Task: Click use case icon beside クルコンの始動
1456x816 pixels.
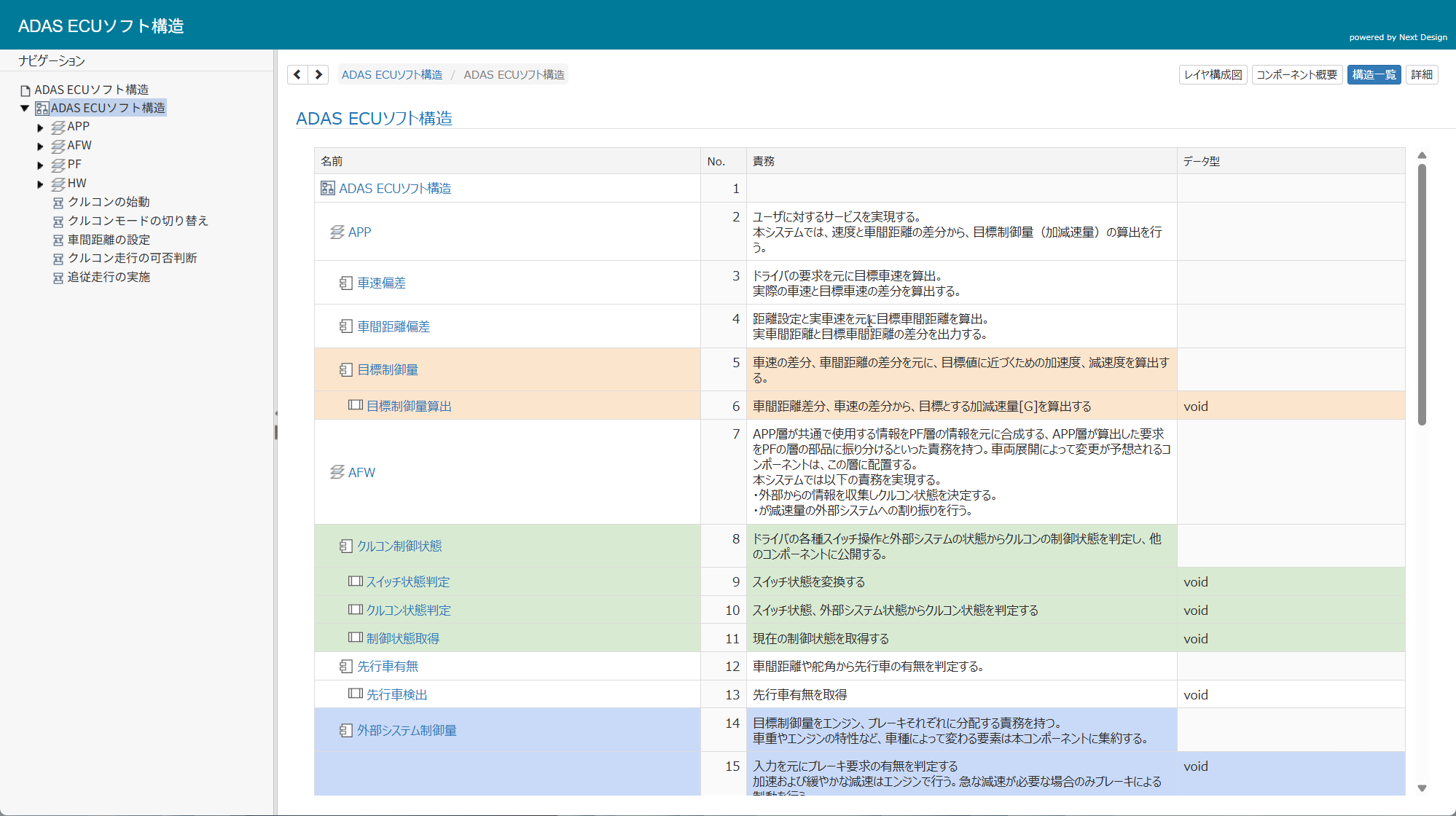Action: [x=58, y=203]
